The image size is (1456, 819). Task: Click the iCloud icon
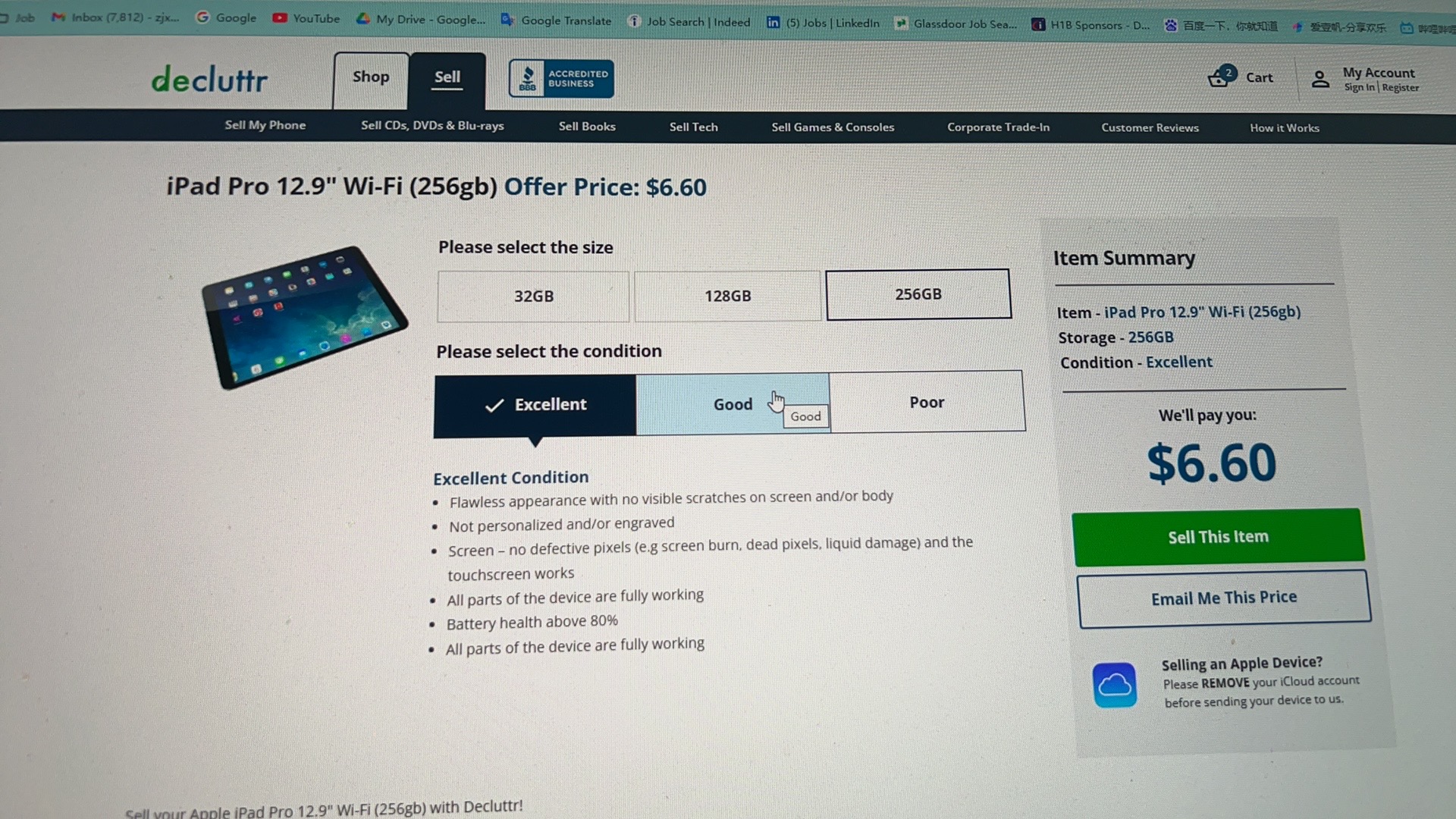(x=1115, y=685)
